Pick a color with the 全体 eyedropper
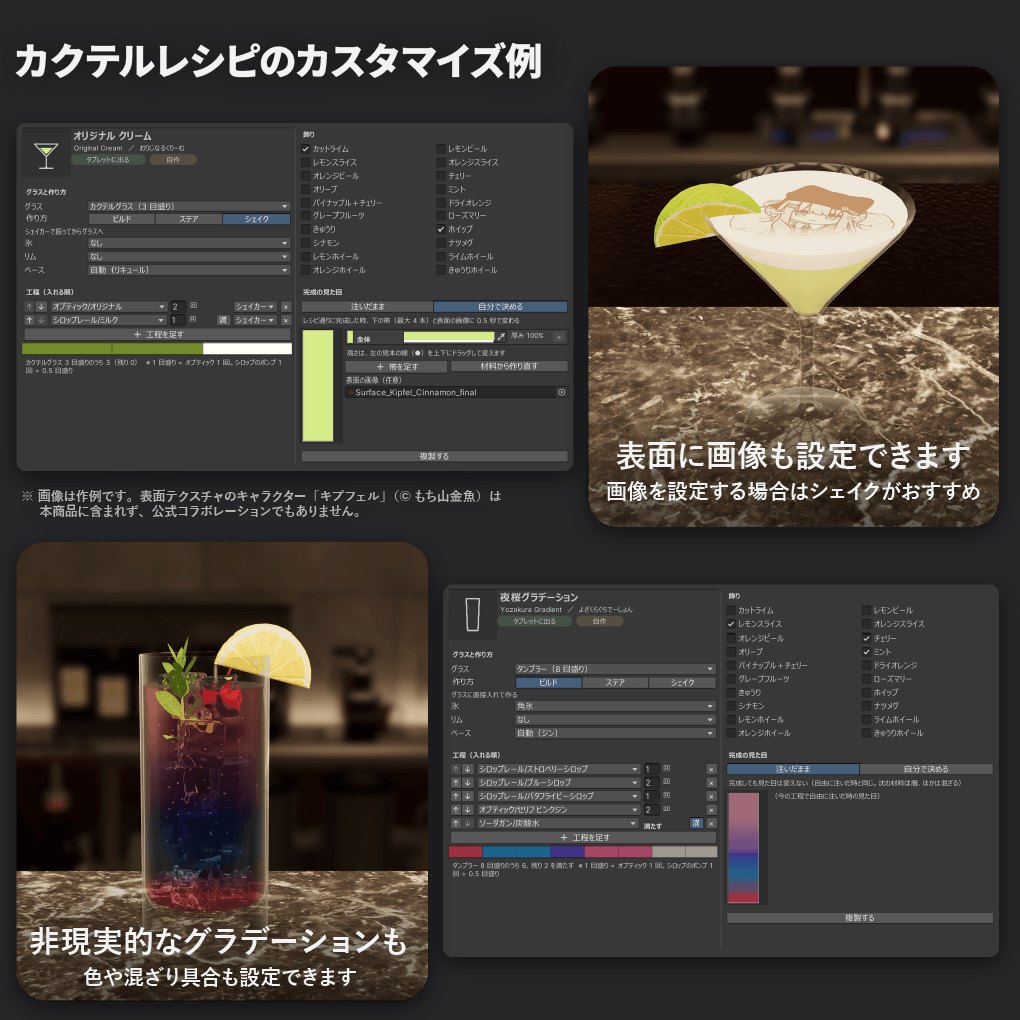This screenshot has width=1020, height=1020. point(500,336)
